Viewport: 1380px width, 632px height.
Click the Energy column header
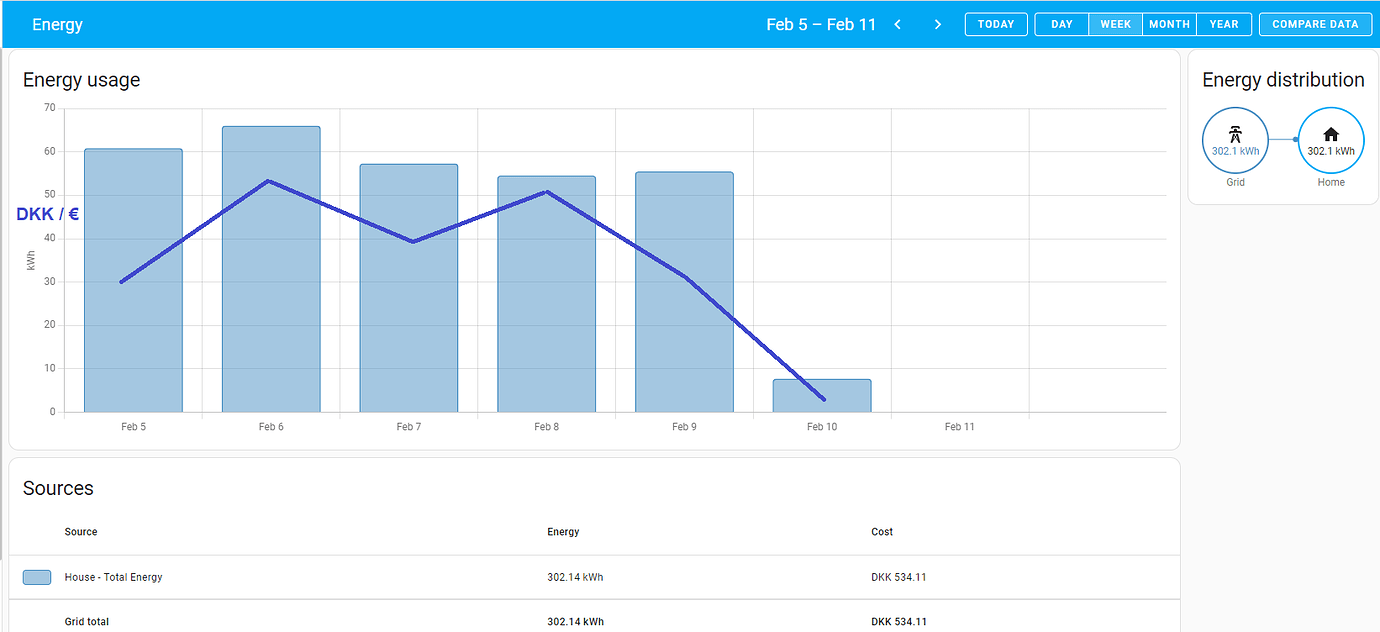(x=563, y=532)
